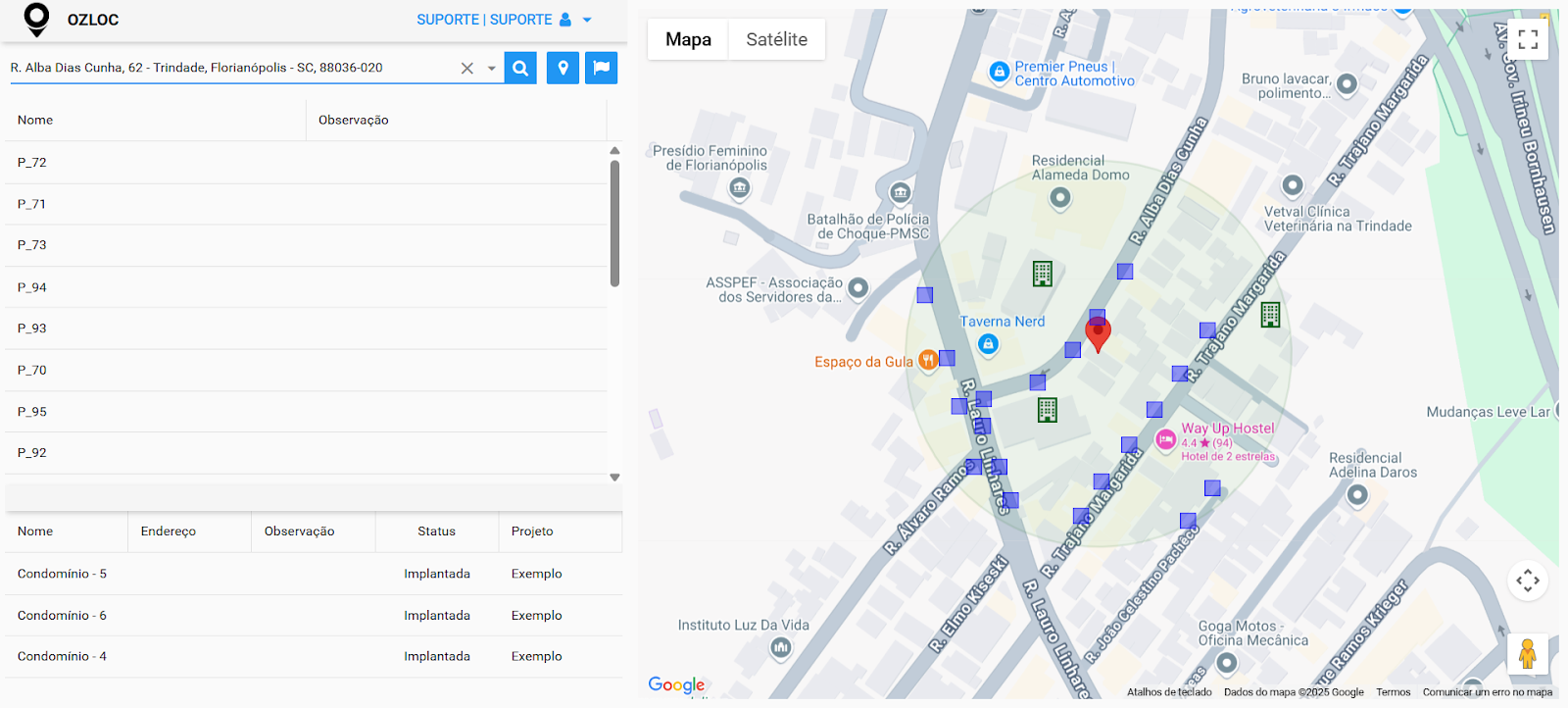Switch map to Satélite view
Image resolution: width=1568 pixels, height=708 pixels.
[x=776, y=39]
